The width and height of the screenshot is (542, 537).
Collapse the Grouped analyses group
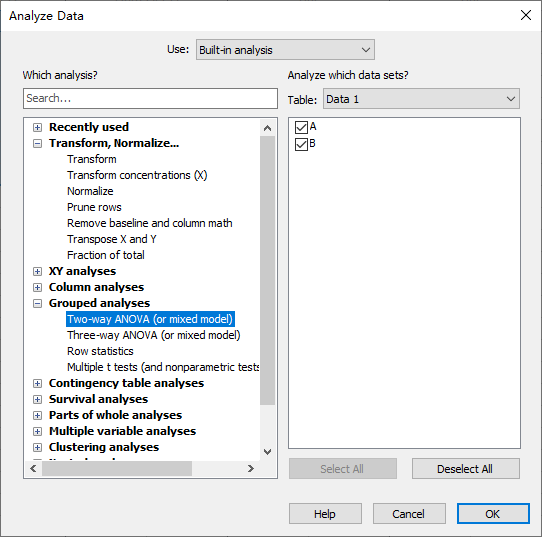tap(37, 303)
